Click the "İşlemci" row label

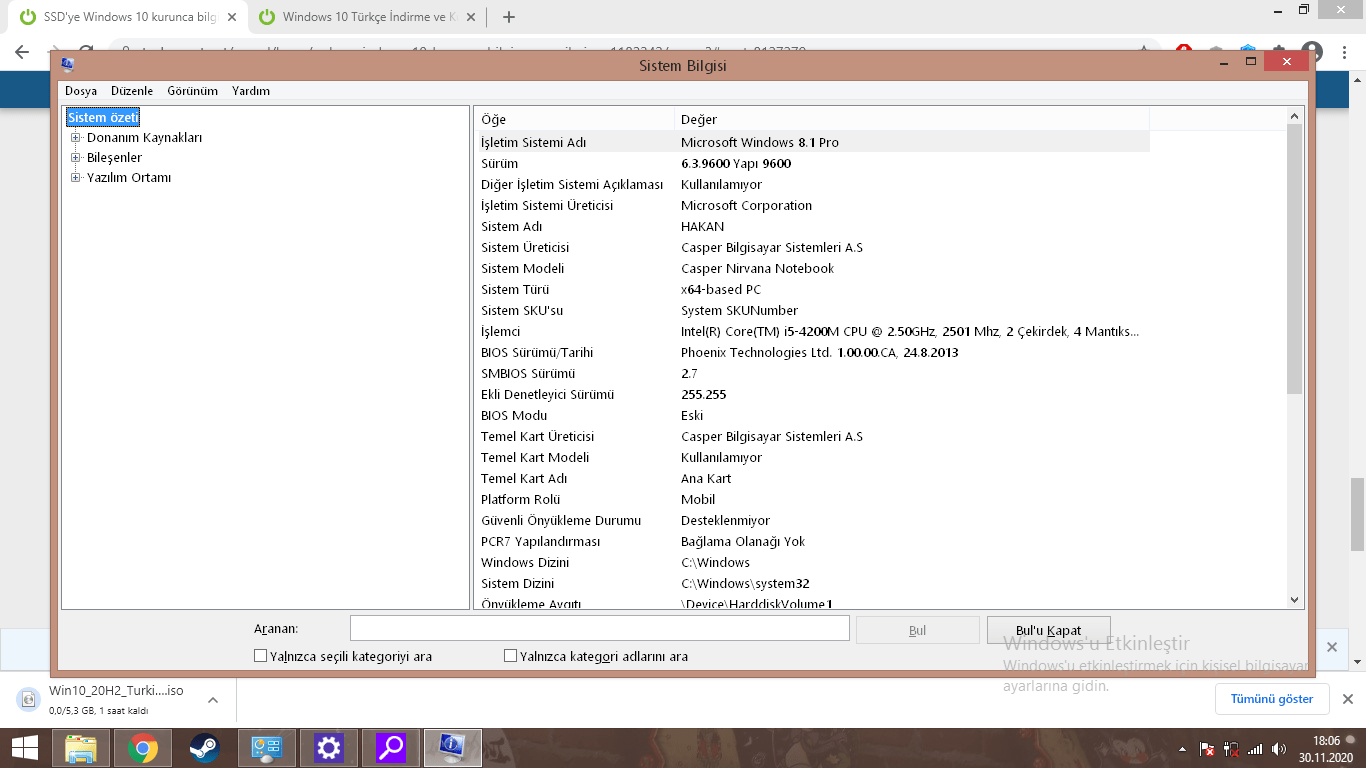[501, 331]
